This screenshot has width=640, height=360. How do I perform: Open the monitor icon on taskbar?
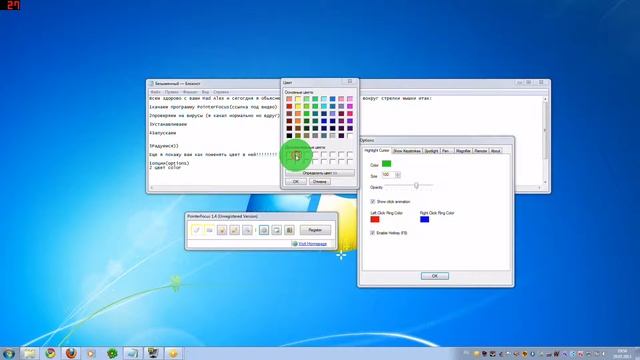[153, 353]
